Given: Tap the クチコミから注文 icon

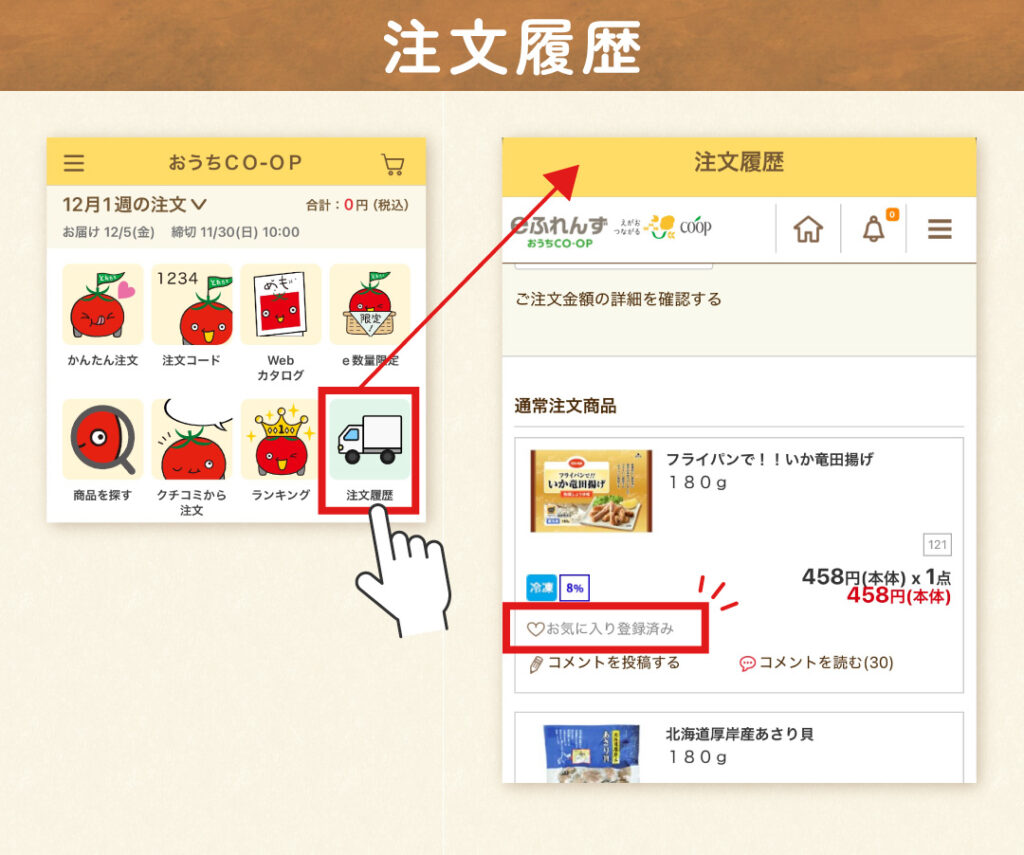Looking at the screenshot, I should point(192,439).
